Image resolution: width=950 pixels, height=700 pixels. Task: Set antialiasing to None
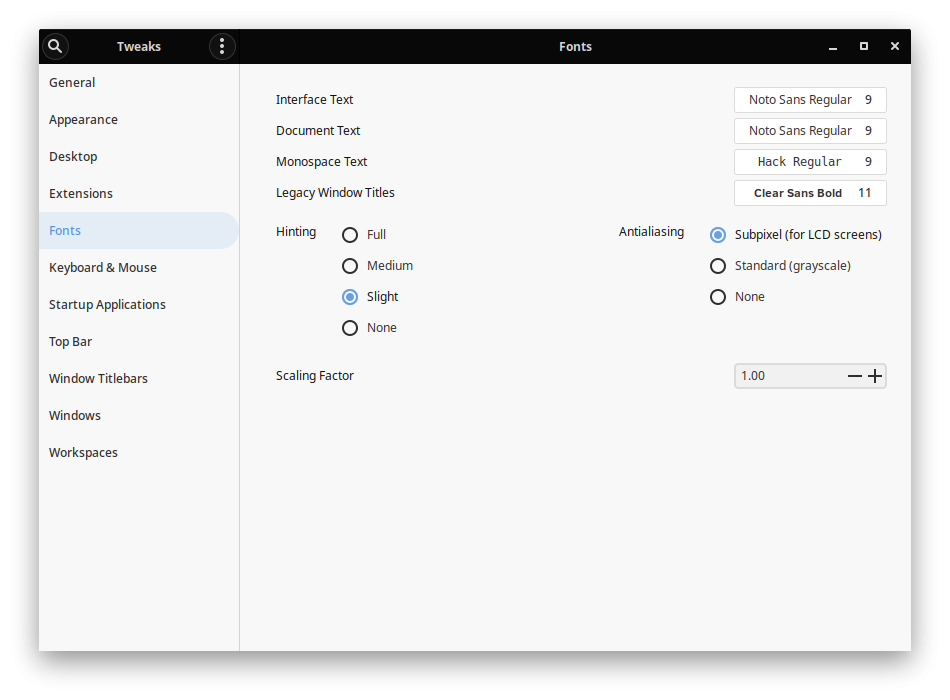(x=718, y=297)
